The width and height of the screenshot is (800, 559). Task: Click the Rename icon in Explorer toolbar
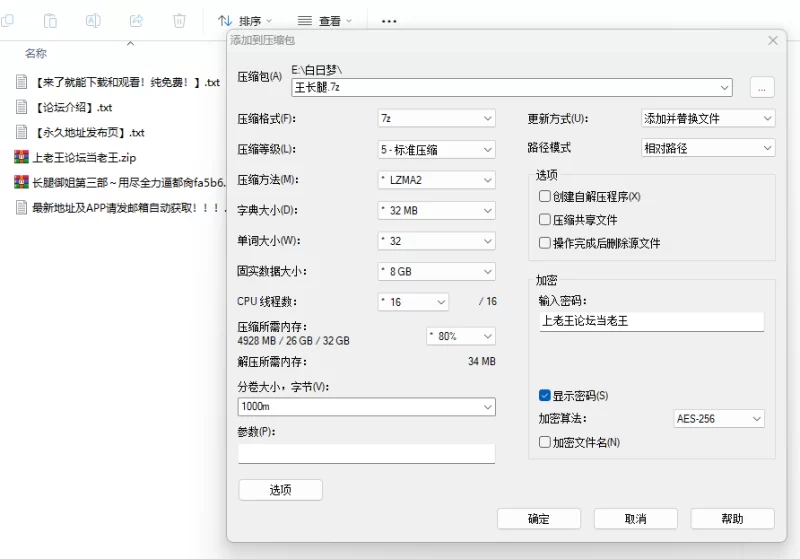pos(93,20)
